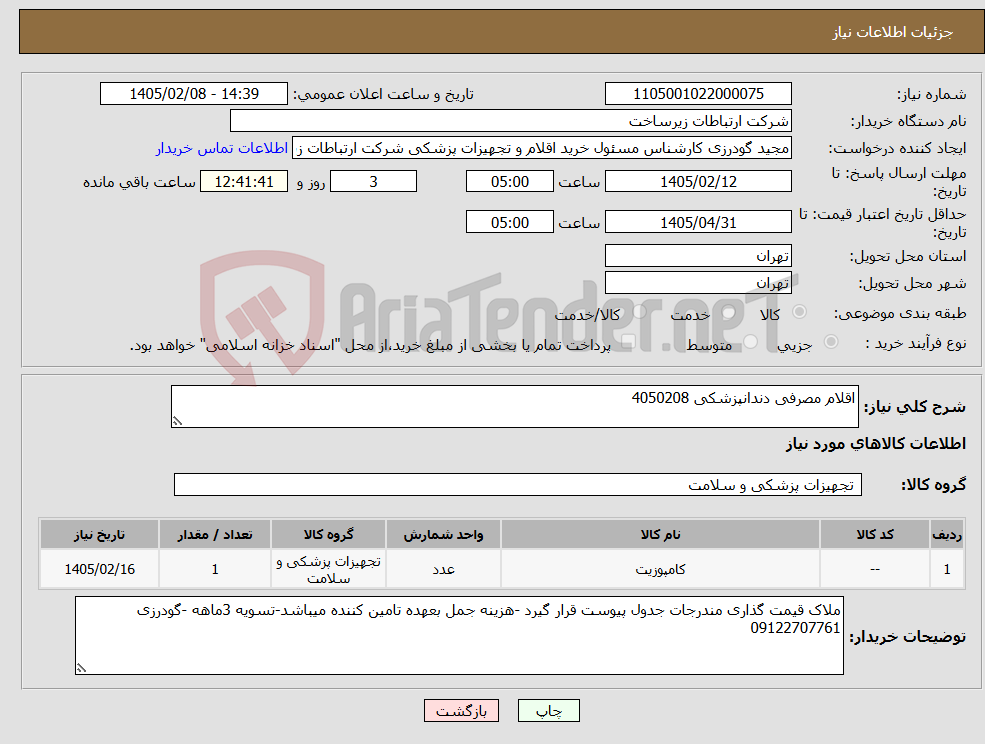
Task: Click the بازگشت back button
Action: [461, 711]
